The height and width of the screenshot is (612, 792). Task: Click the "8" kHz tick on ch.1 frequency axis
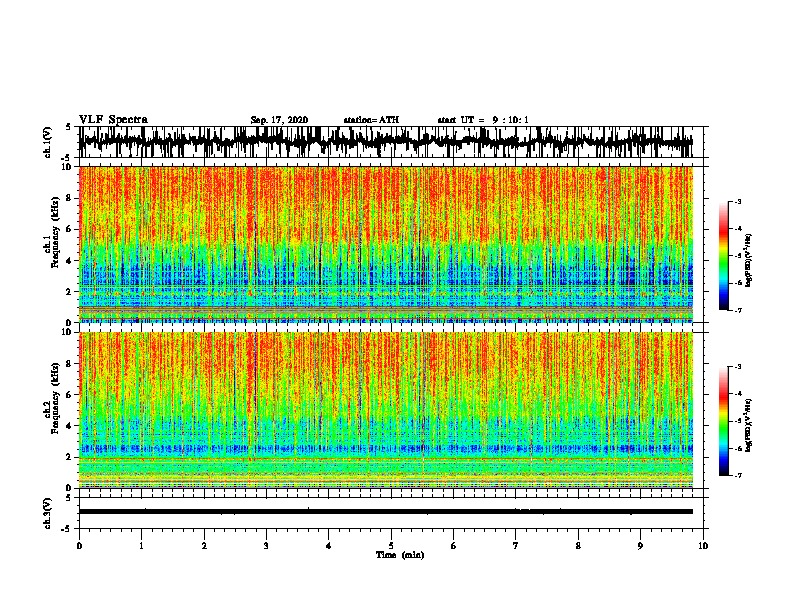(x=70, y=198)
